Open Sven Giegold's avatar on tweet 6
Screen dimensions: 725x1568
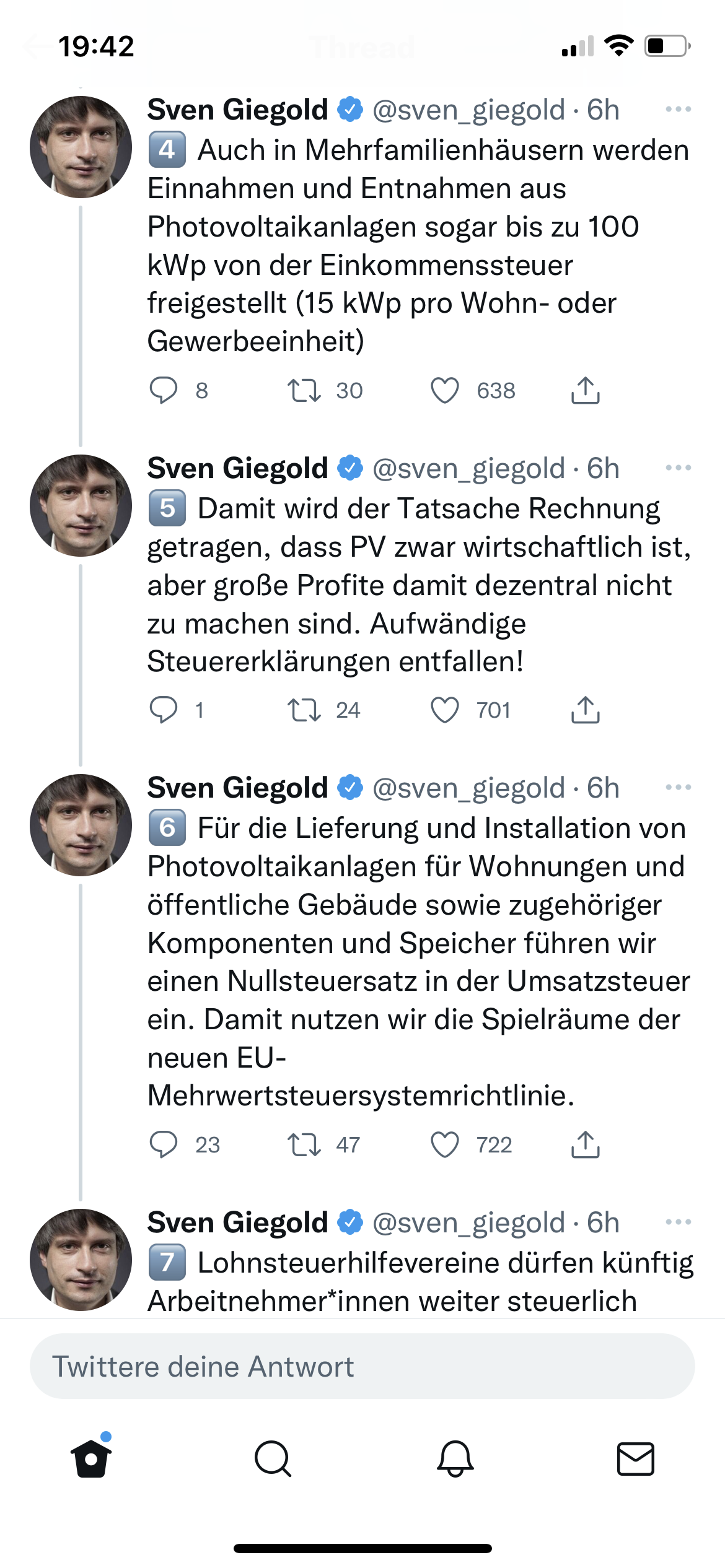point(81,825)
